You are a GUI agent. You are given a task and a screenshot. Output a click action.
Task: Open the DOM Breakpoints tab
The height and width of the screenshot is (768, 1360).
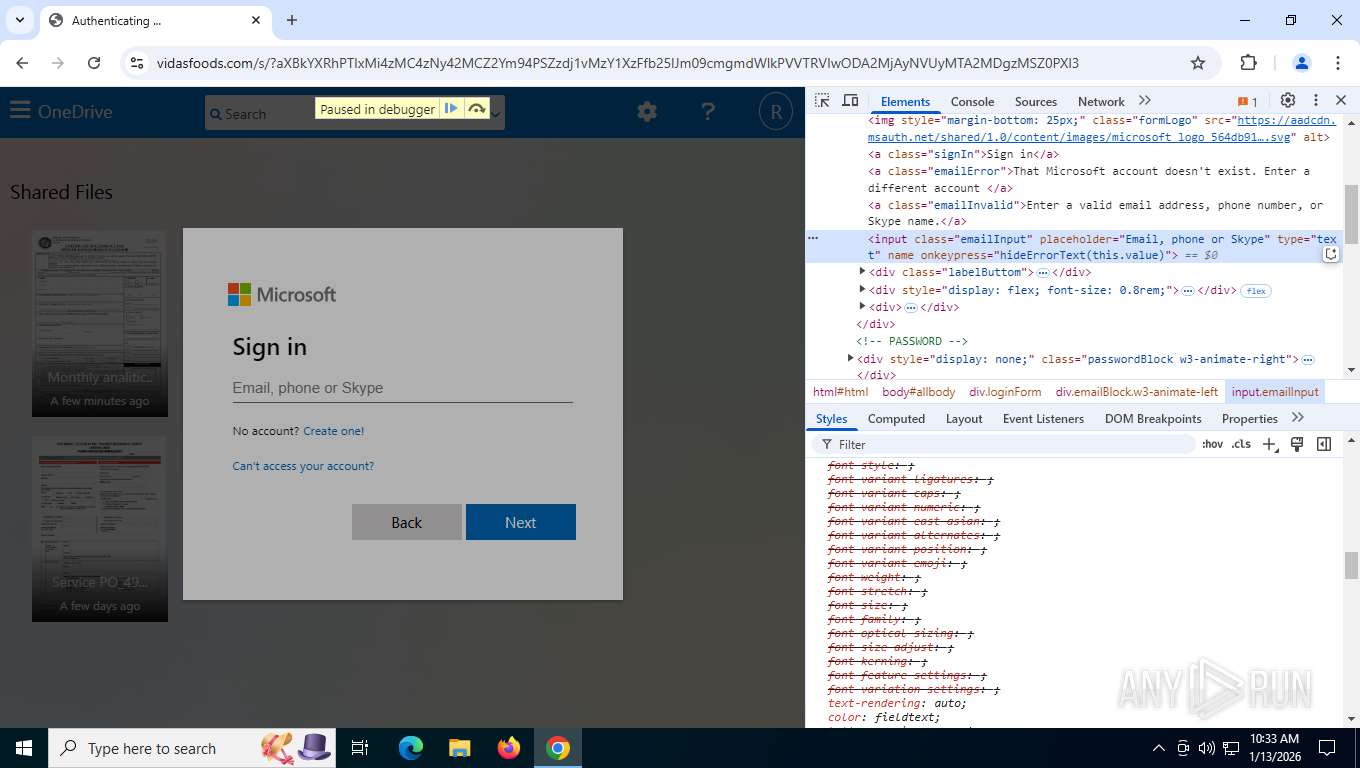1153,419
